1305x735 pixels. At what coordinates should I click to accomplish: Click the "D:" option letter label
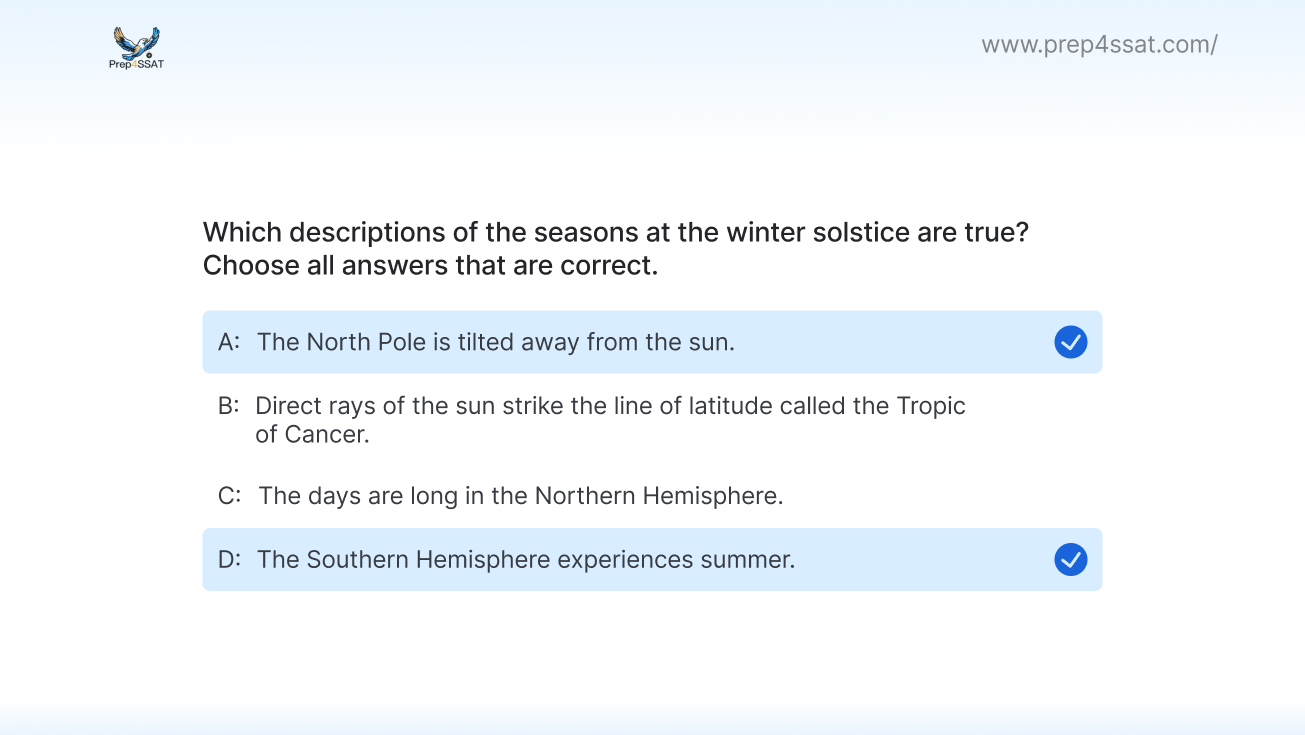click(x=229, y=559)
